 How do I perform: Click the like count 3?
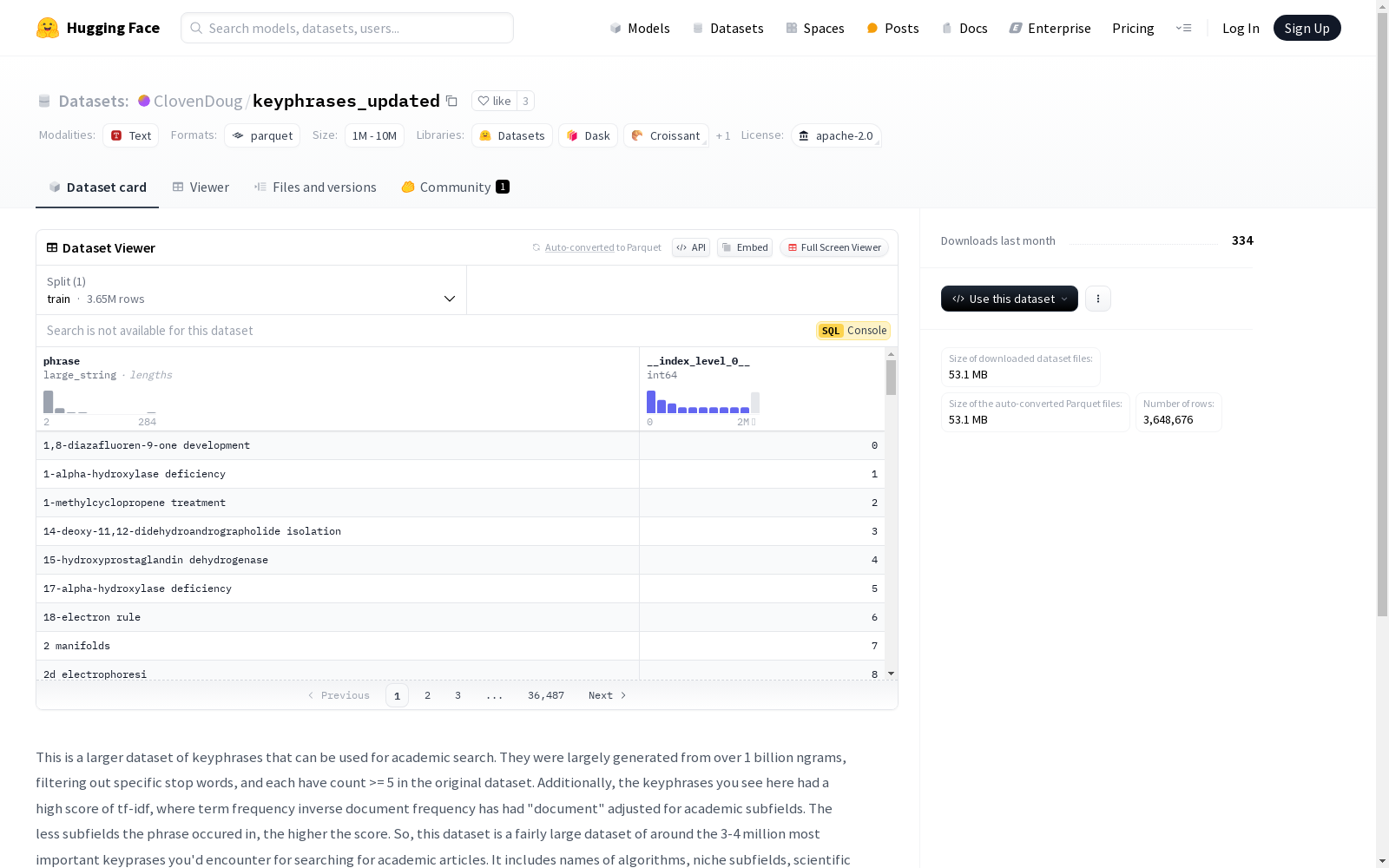click(525, 101)
